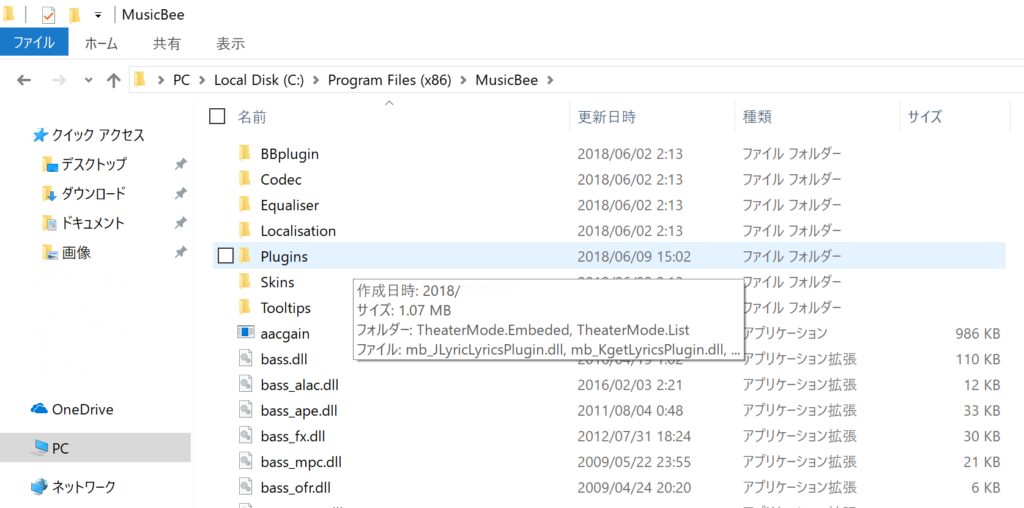Open 画像 in navigation pane
This screenshot has width=1024, height=508.
(x=76, y=253)
